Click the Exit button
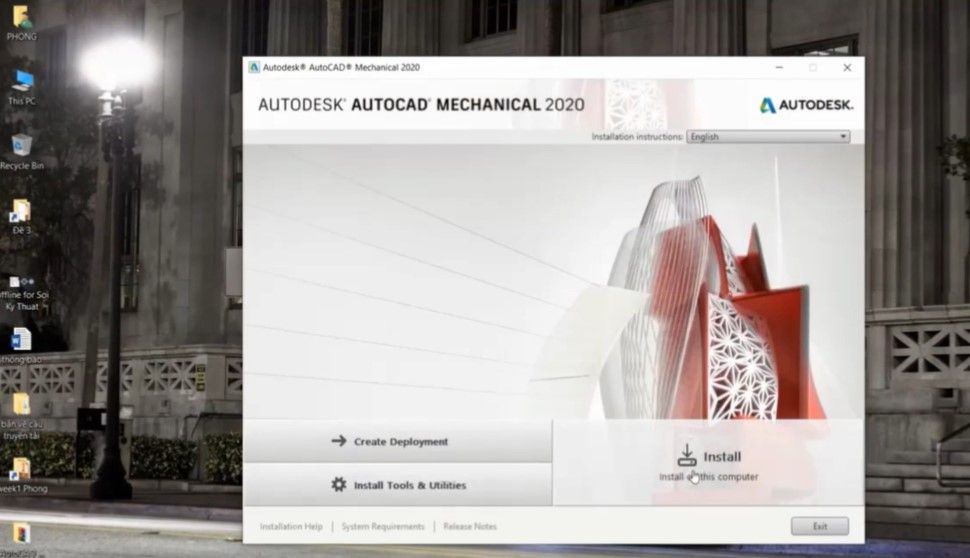970x558 pixels. click(x=820, y=526)
